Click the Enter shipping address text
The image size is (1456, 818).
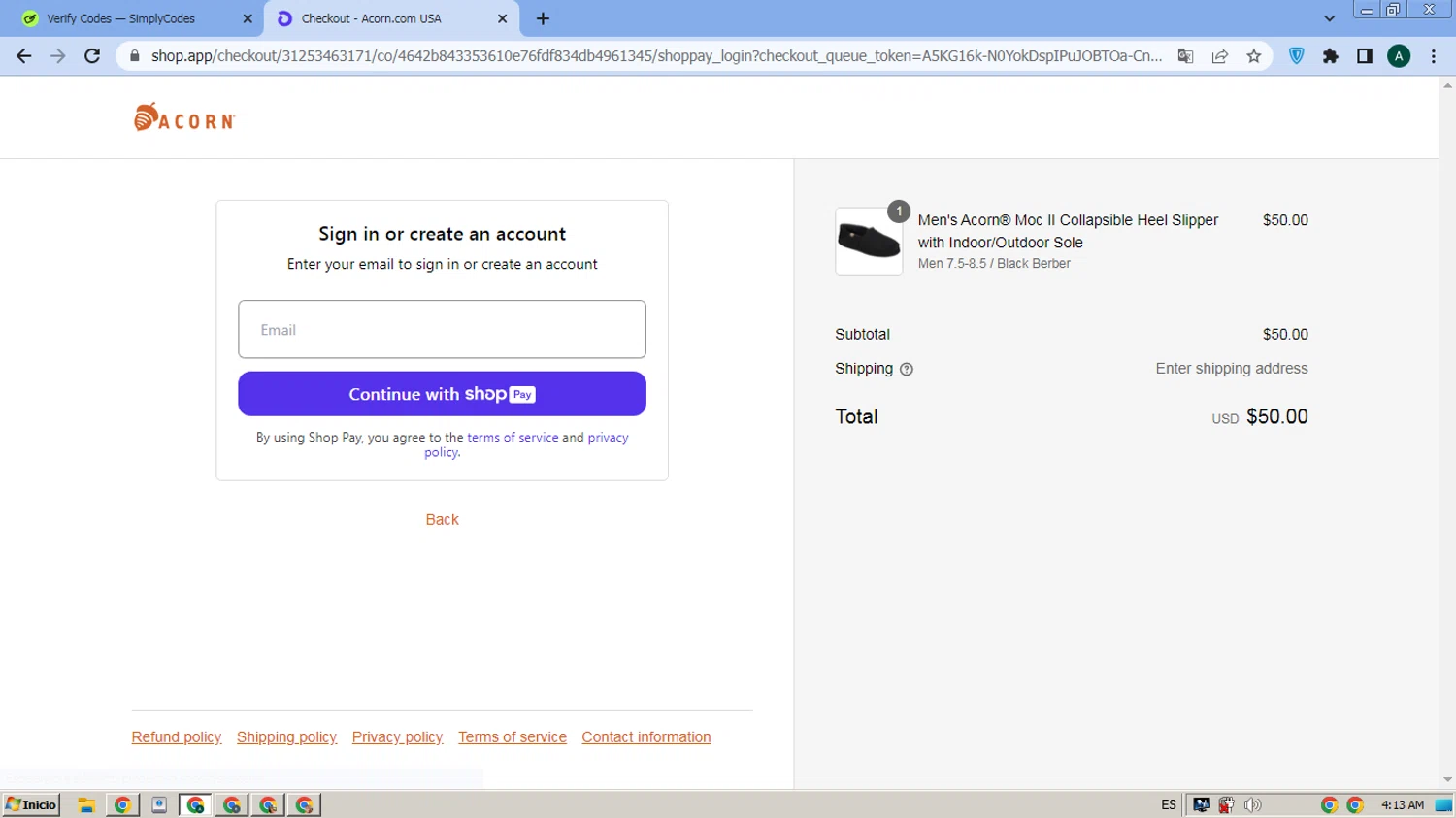click(x=1232, y=369)
